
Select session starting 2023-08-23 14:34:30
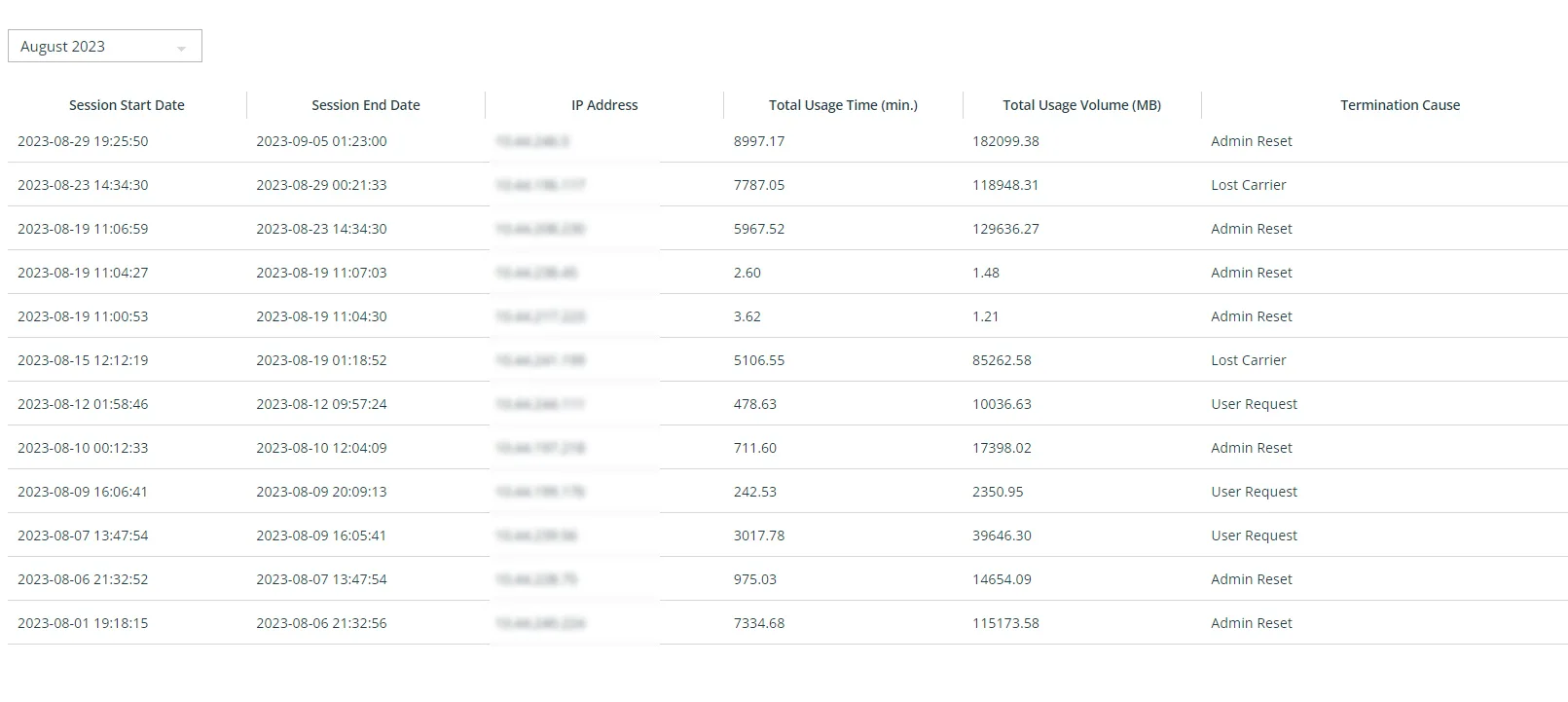[x=83, y=185]
